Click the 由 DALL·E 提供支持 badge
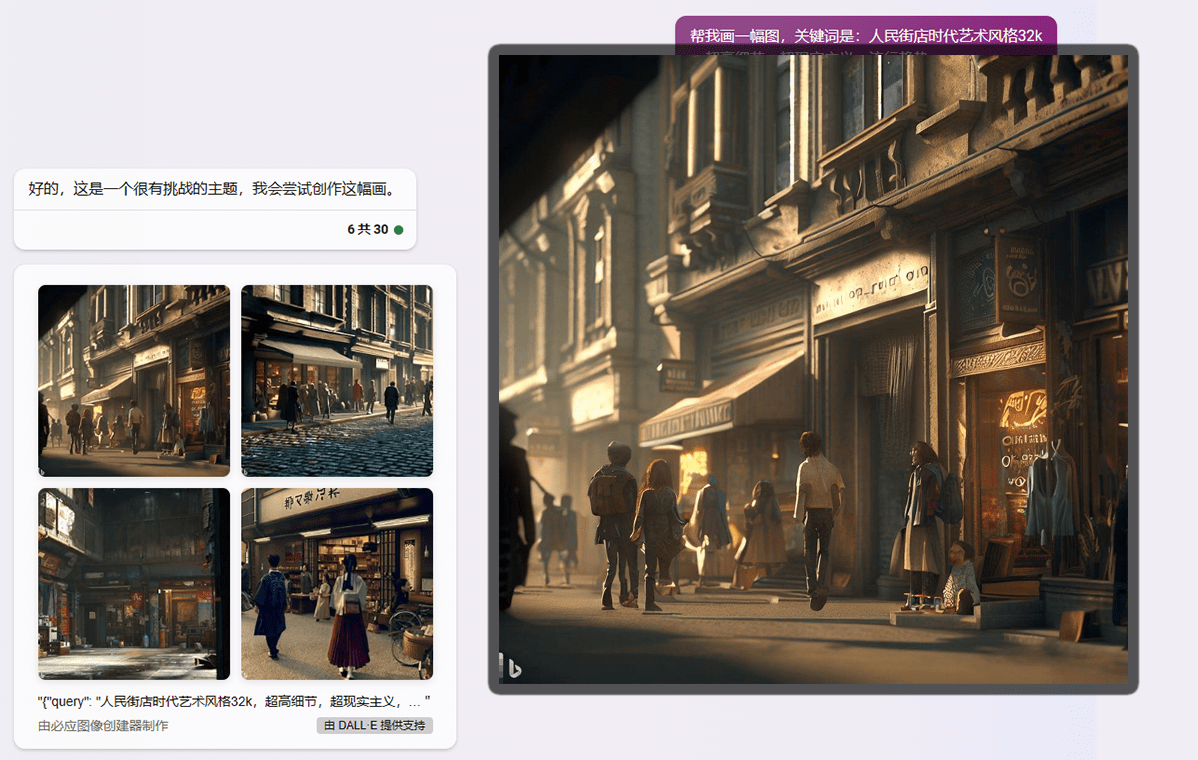The image size is (1198, 760). coord(375,726)
